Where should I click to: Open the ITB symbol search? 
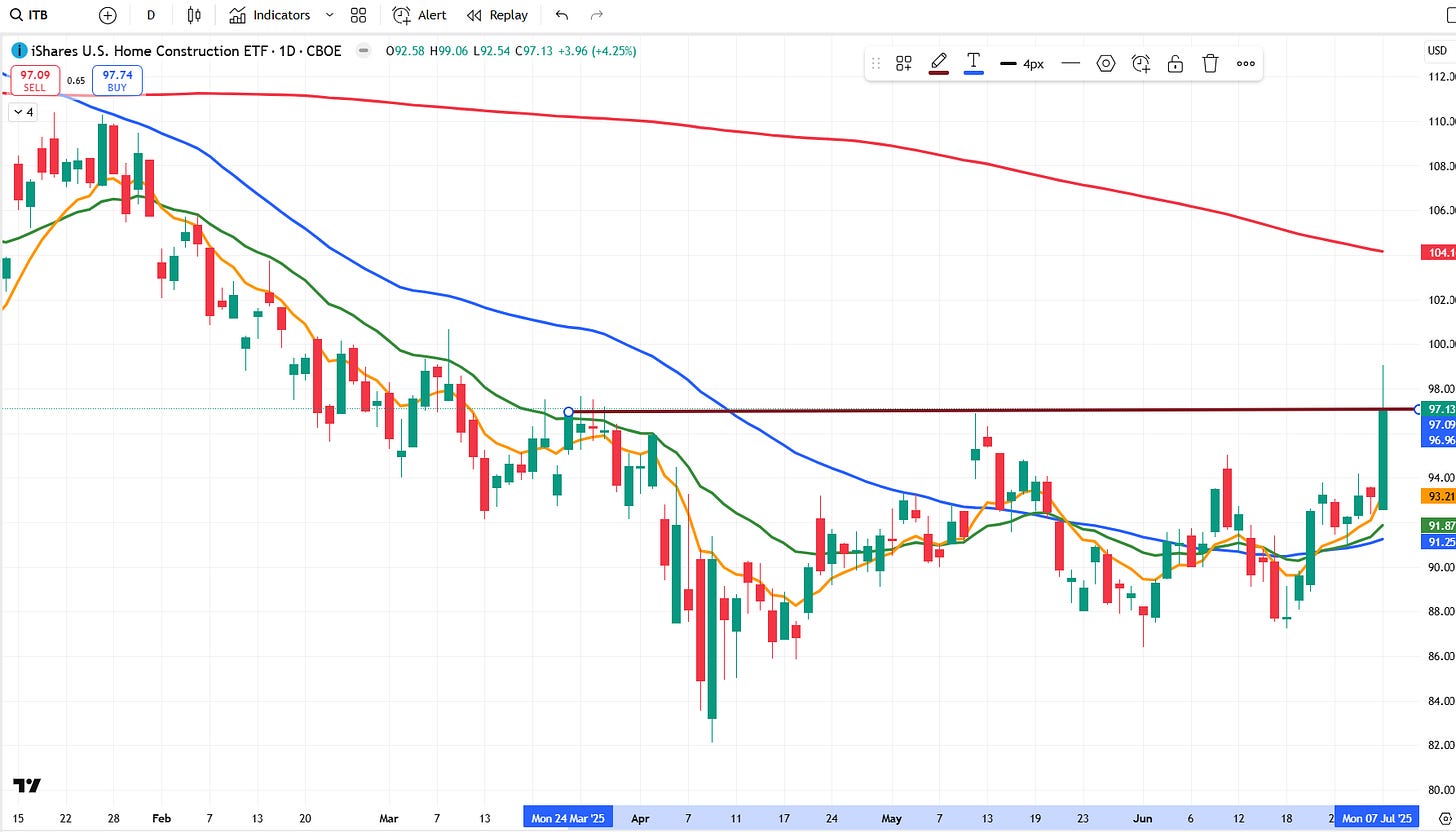pyautogui.click(x=27, y=15)
